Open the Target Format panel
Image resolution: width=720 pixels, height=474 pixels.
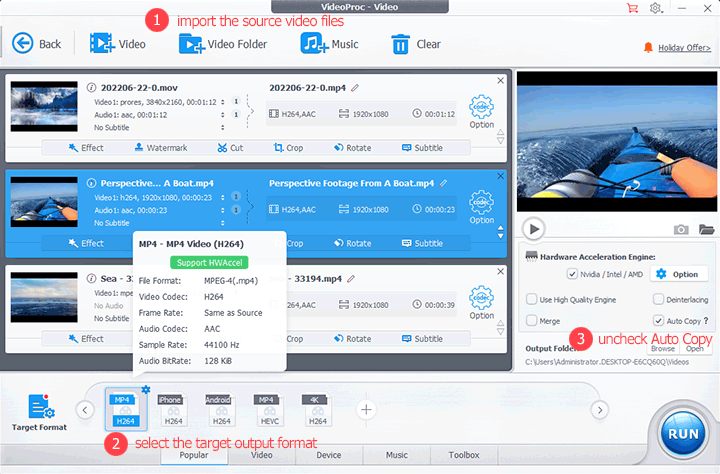click(x=39, y=412)
